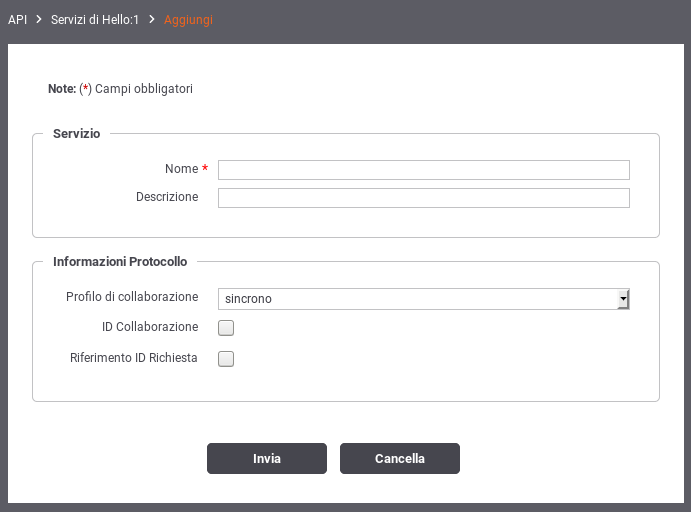This screenshot has height=512, width=691.
Task: Click the Descrizione field label
Action: (167, 197)
